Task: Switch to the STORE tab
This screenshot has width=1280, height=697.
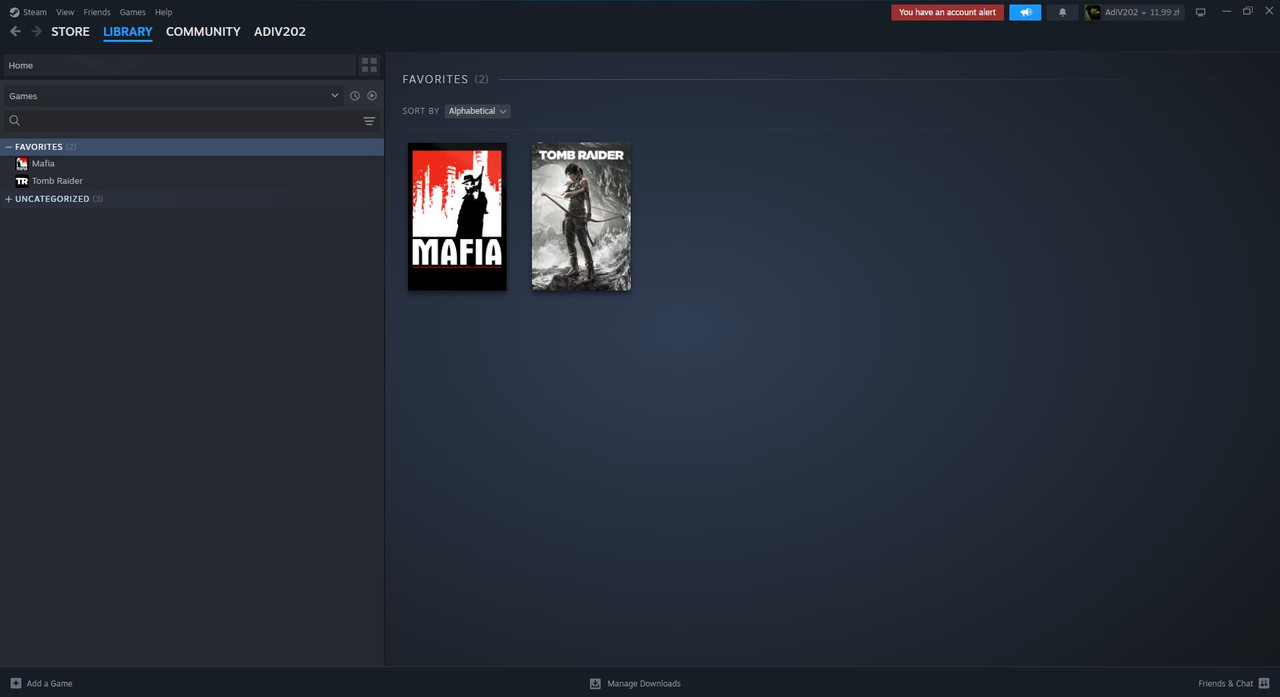Action: pyautogui.click(x=70, y=32)
